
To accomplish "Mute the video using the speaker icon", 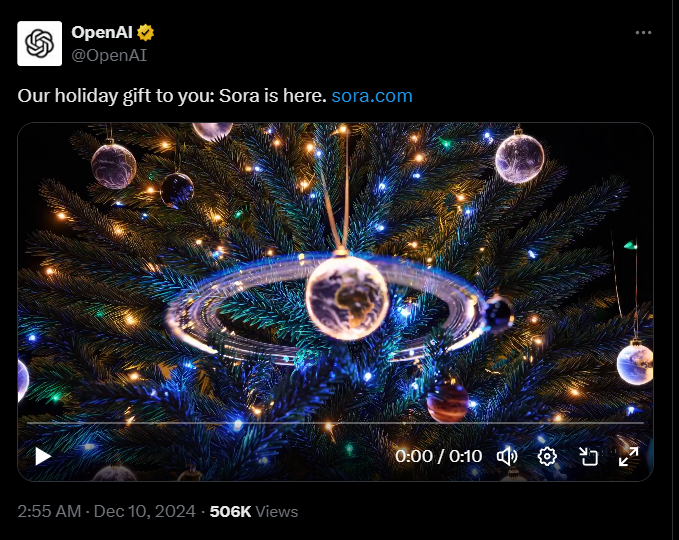I will [507, 456].
